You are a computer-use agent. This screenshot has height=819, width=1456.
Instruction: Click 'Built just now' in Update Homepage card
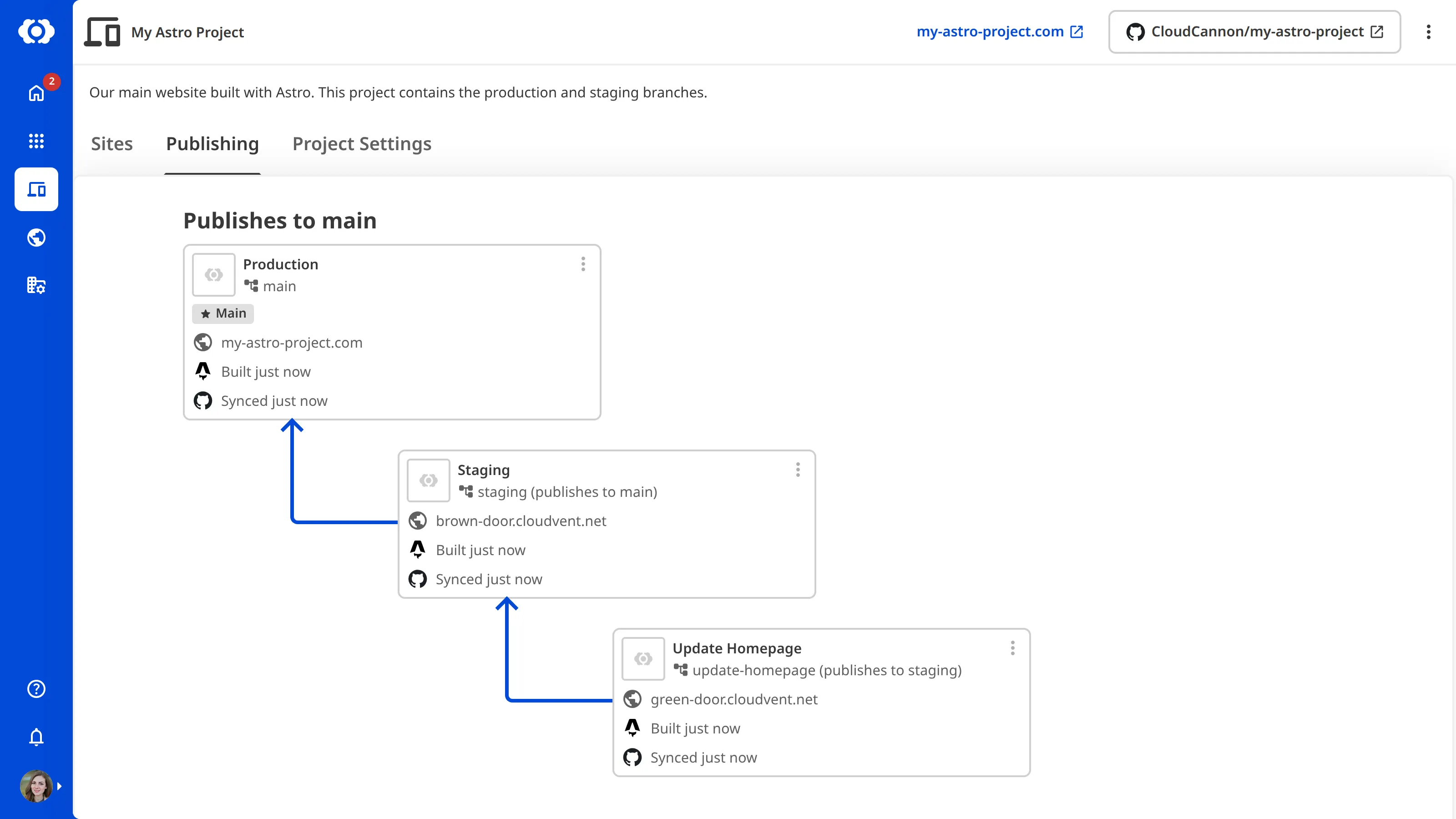[695, 728]
